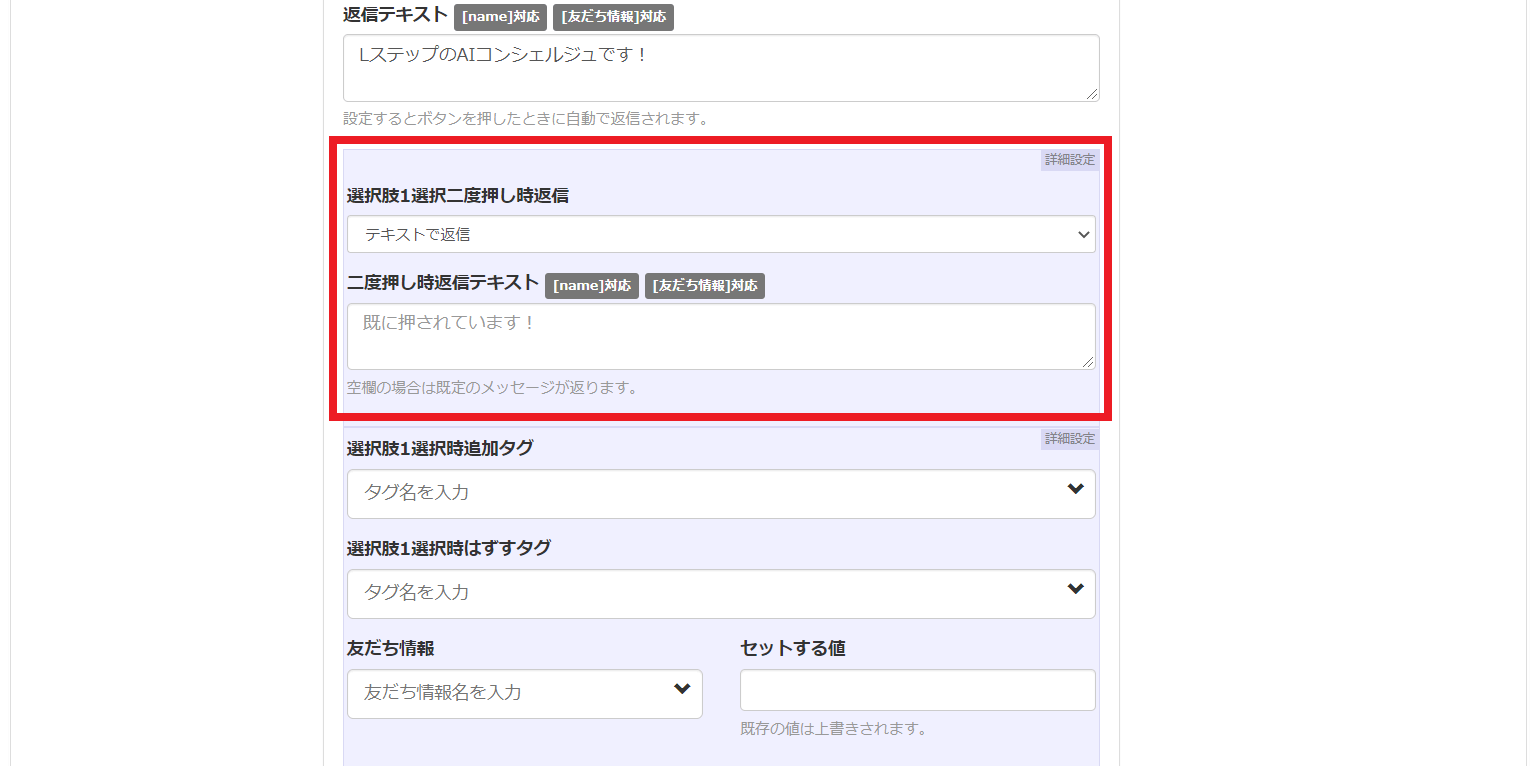Open the 選択肢1選択二度押し時返信 dropdown
The image size is (1534, 766).
coord(721,234)
